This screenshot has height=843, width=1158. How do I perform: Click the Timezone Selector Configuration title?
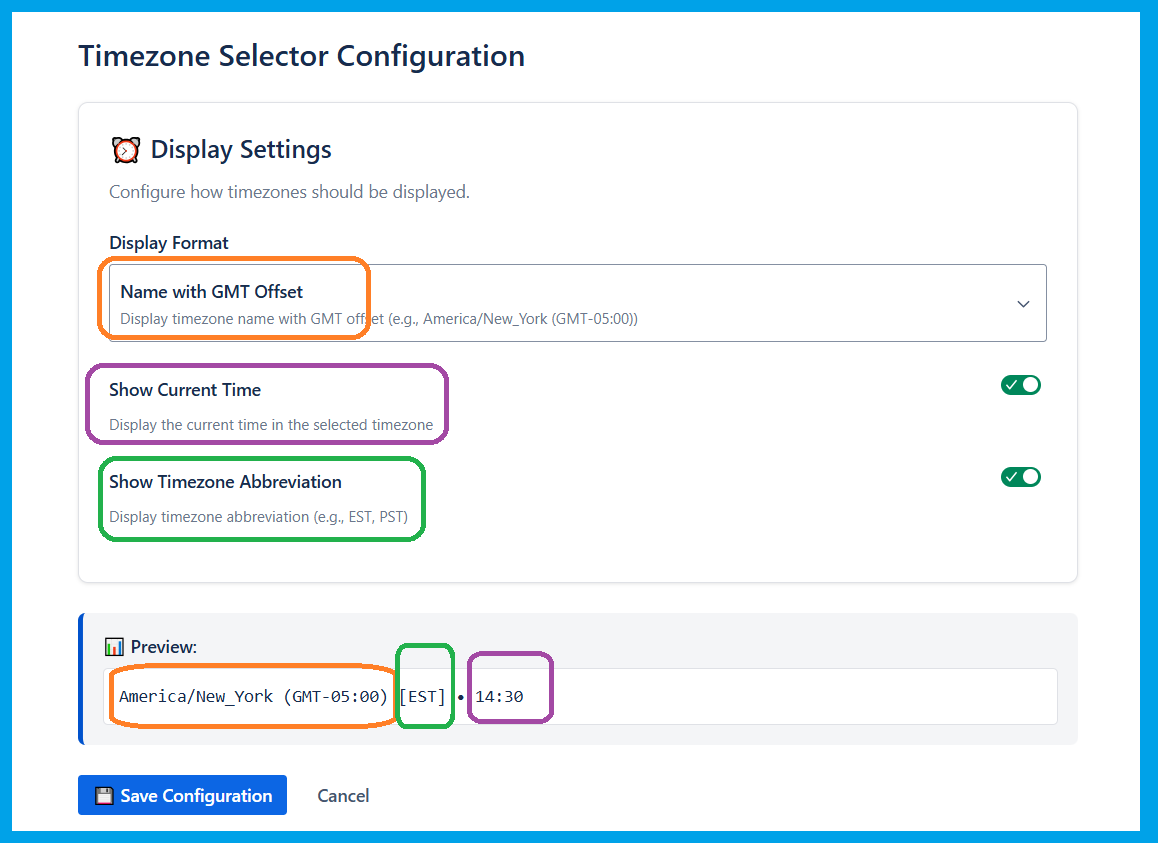[301, 56]
